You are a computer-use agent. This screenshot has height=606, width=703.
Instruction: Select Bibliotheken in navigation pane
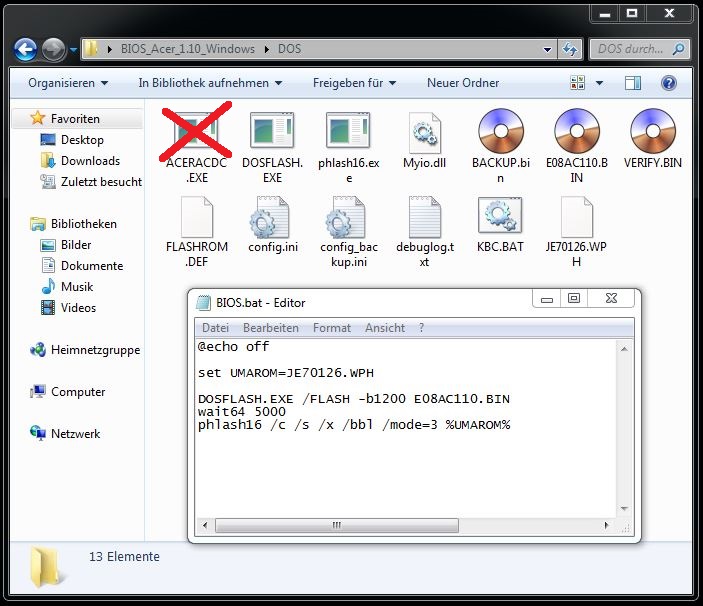[83, 224]
